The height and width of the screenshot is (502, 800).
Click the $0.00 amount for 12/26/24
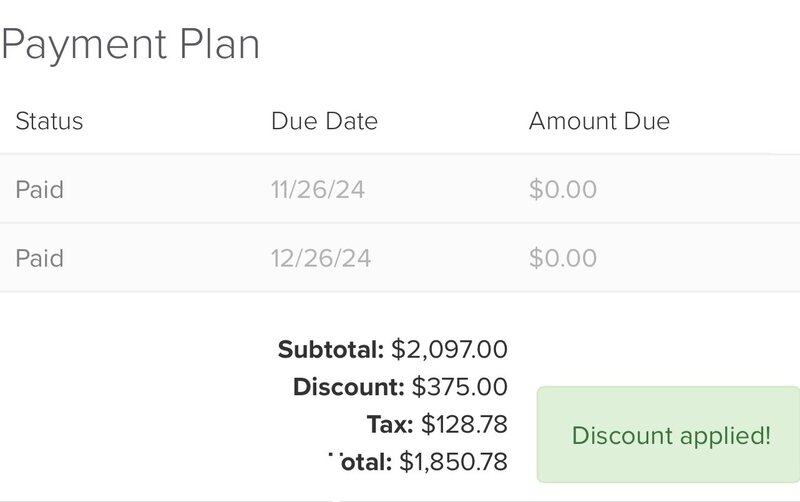pos(562,258)
